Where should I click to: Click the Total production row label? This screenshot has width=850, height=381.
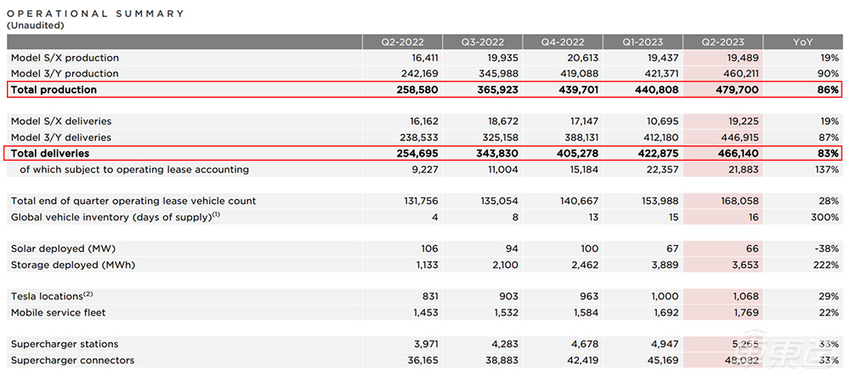pos(54,90)
